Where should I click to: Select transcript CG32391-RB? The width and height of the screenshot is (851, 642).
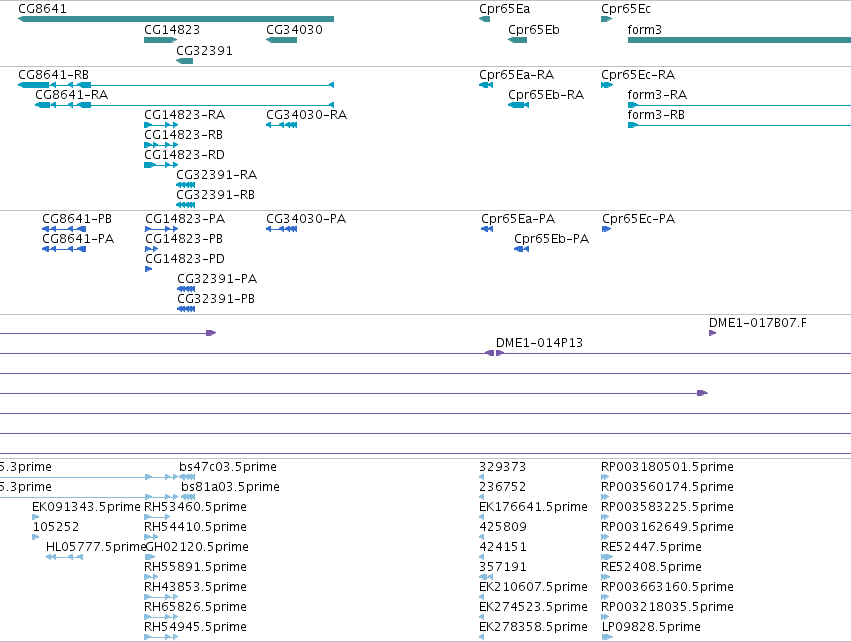click(x=186, y=205)
